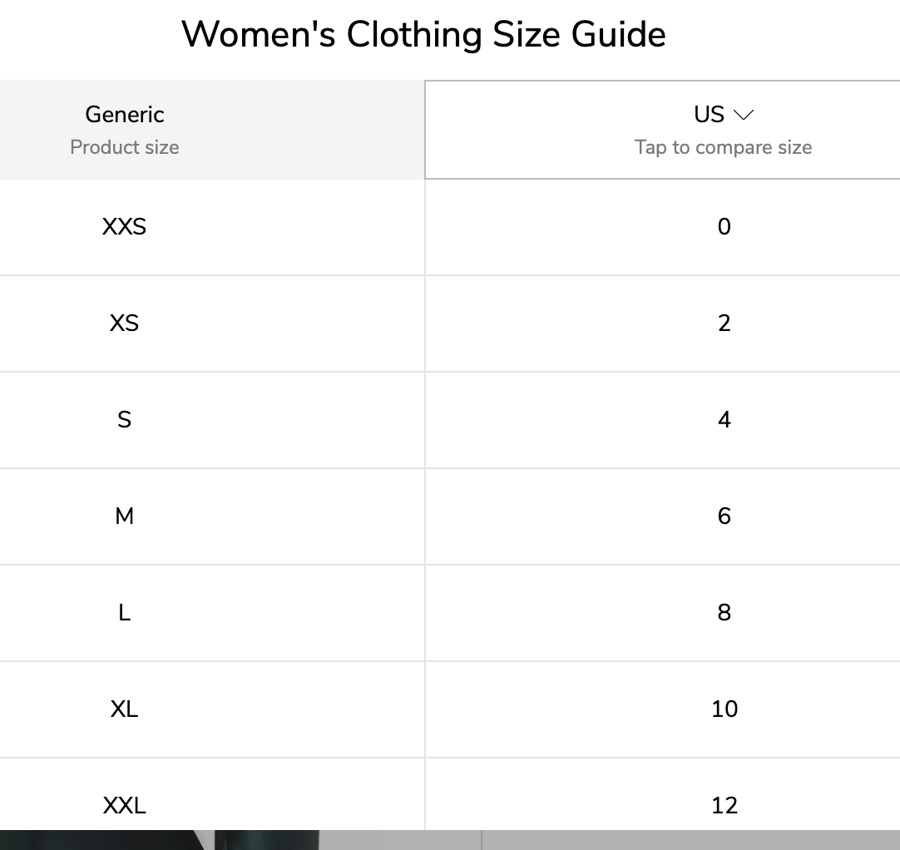Click US size 0 value

(x=724, y=227)
